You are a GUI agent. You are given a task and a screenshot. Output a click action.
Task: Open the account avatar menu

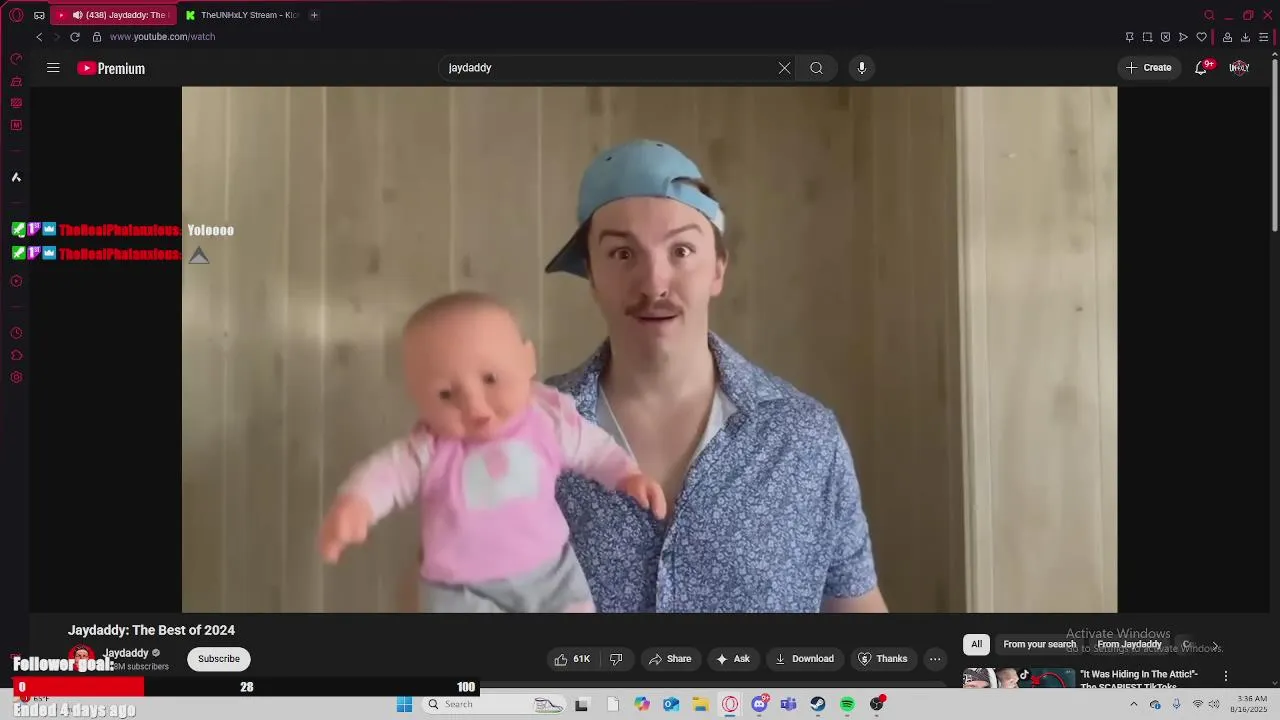click(x=1239, y=68)
